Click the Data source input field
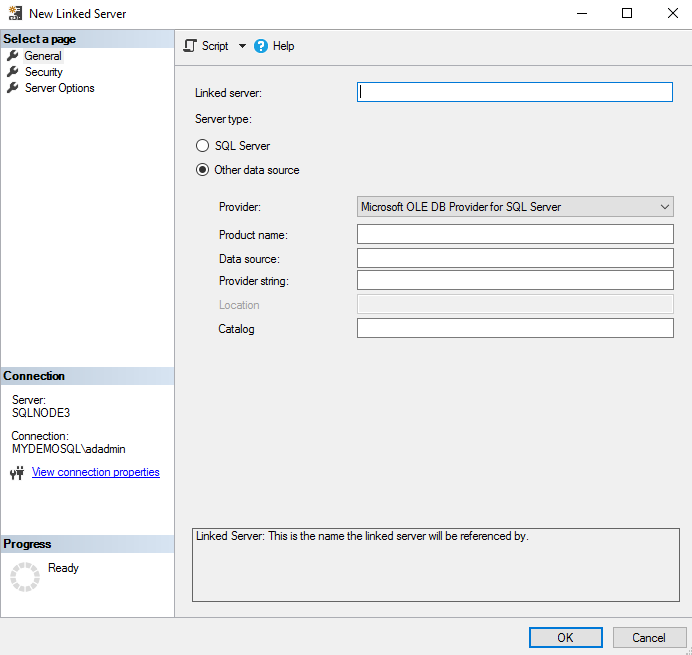692x655 pixels. coord(515,258)
